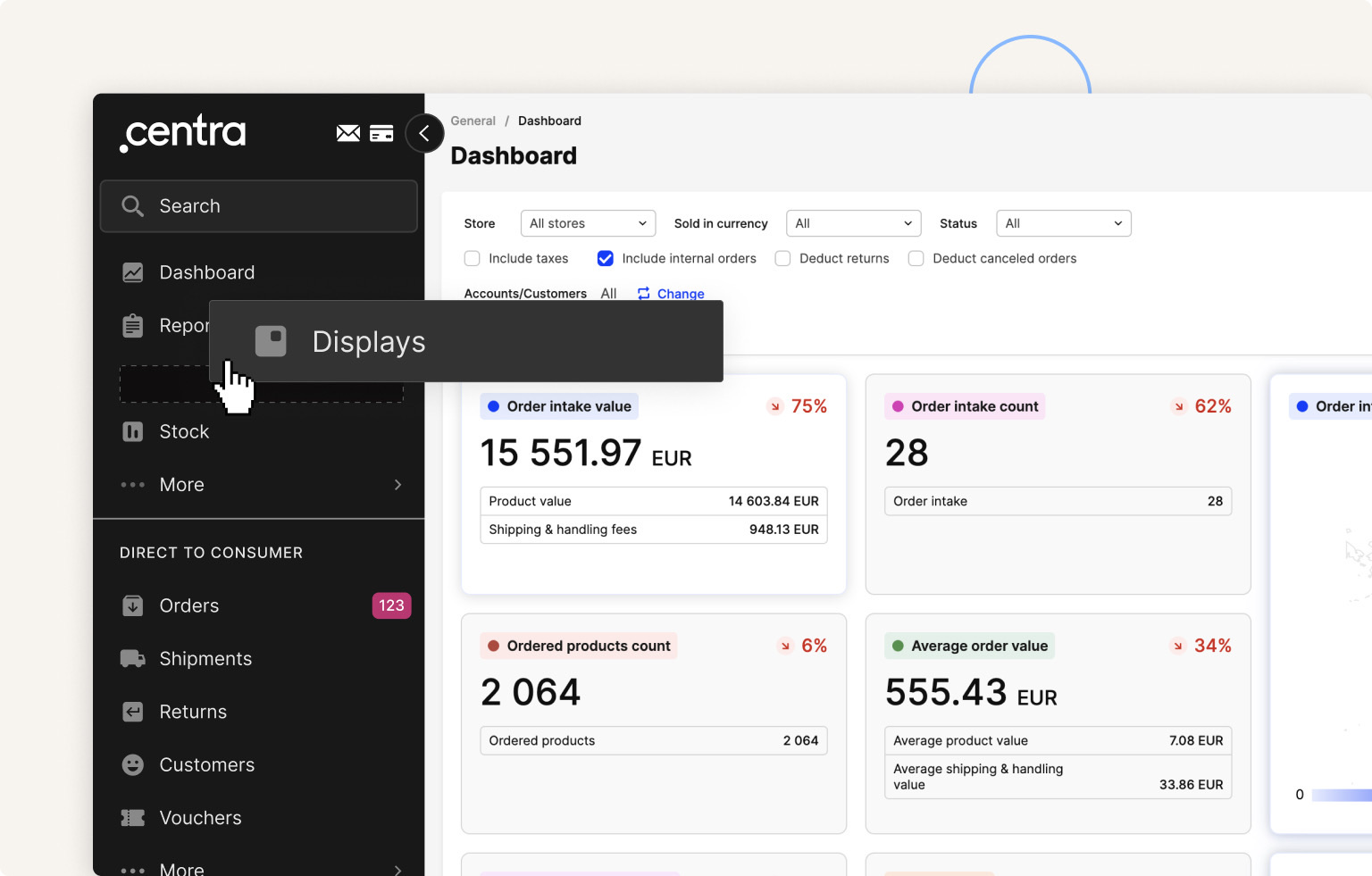
Task: Click the Vouchers ticket icon
Action: (132, 818)
